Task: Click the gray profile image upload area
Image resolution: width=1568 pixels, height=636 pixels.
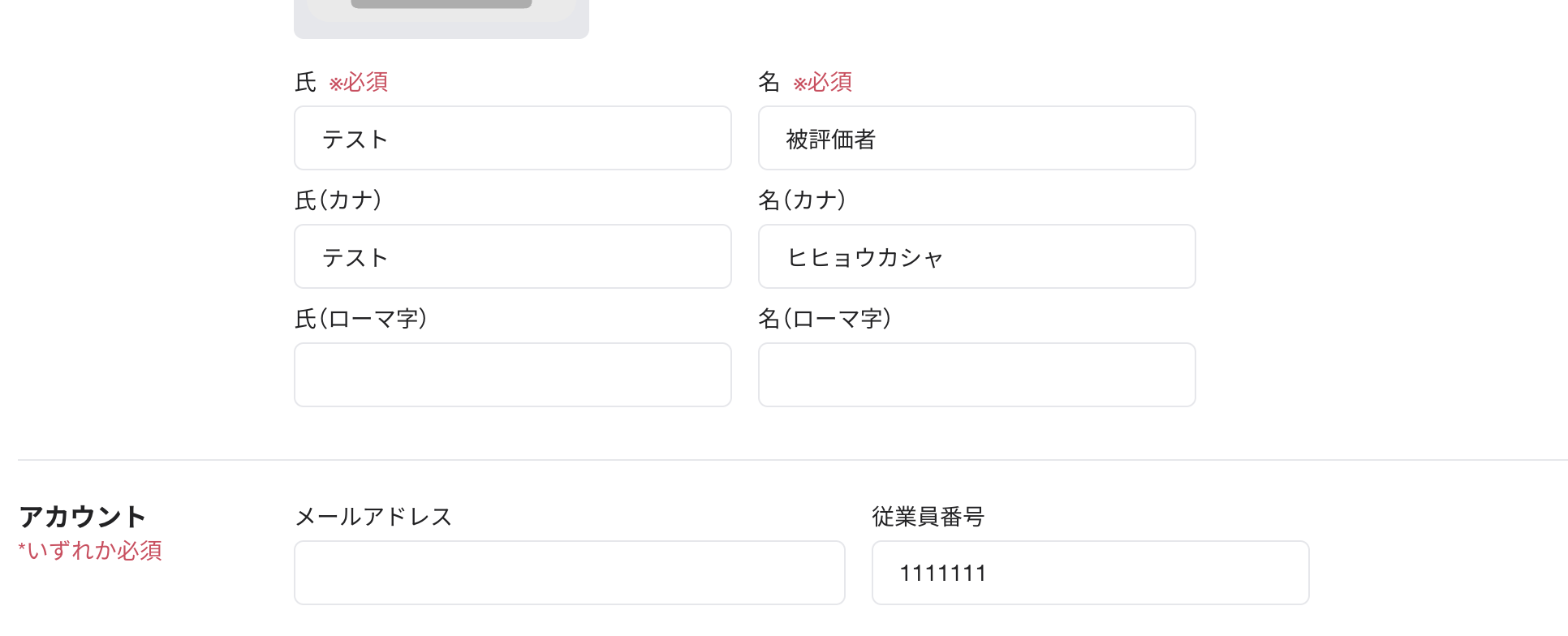Action: (x=441, y=16)
